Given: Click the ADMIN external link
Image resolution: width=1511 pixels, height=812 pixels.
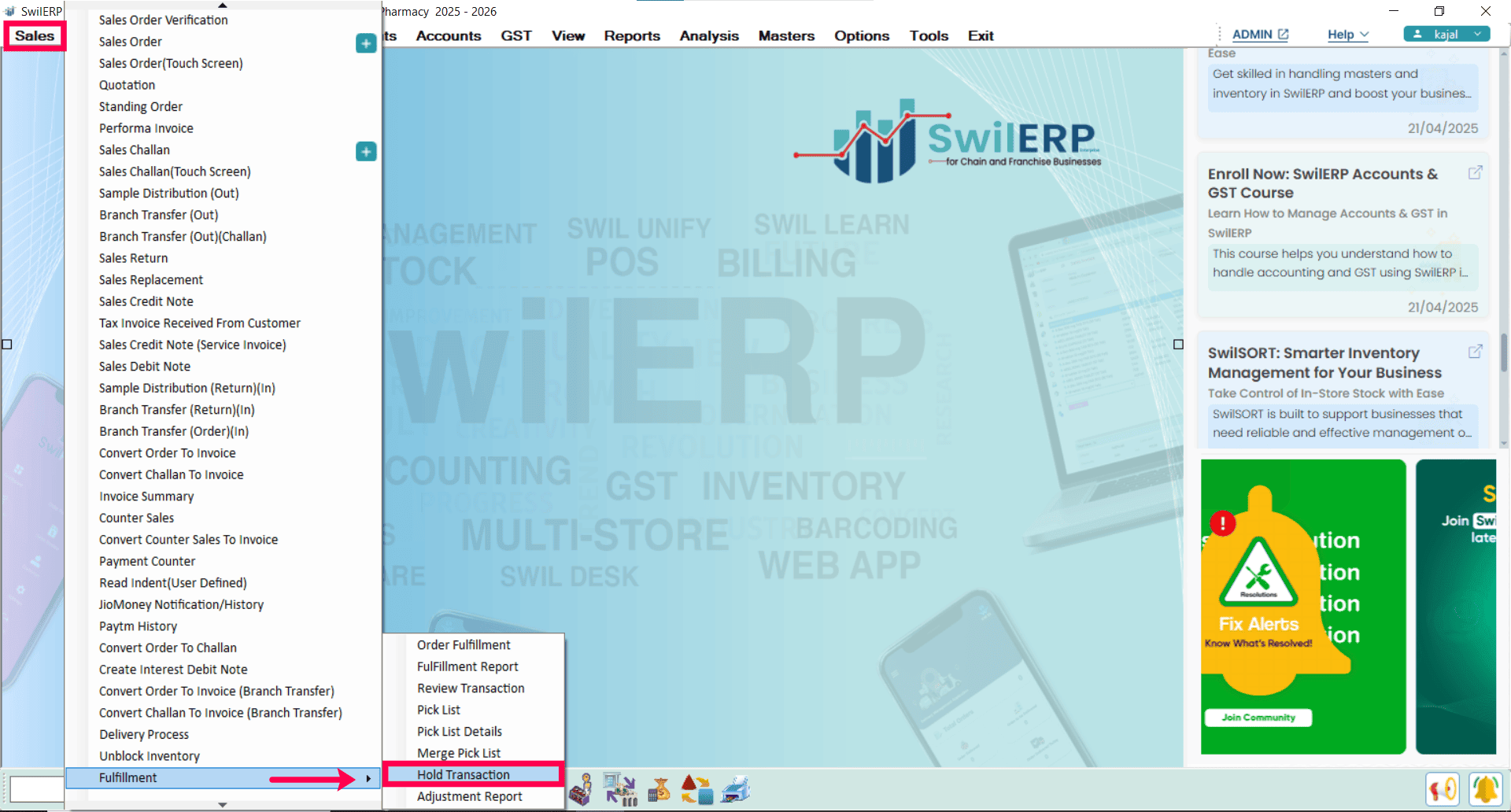Looking at the screenshot, I should point(1260,35).
